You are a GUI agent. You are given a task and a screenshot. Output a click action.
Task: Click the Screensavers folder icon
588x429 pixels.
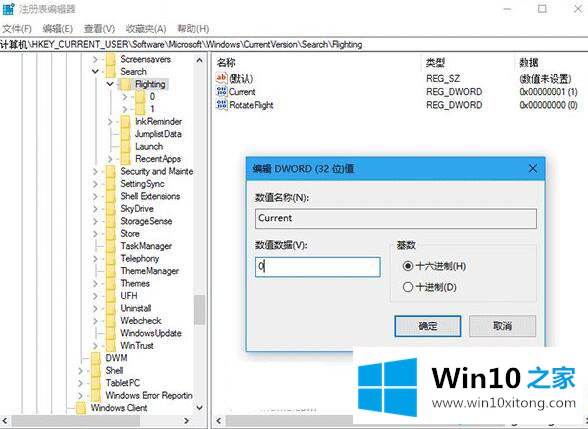111,59
